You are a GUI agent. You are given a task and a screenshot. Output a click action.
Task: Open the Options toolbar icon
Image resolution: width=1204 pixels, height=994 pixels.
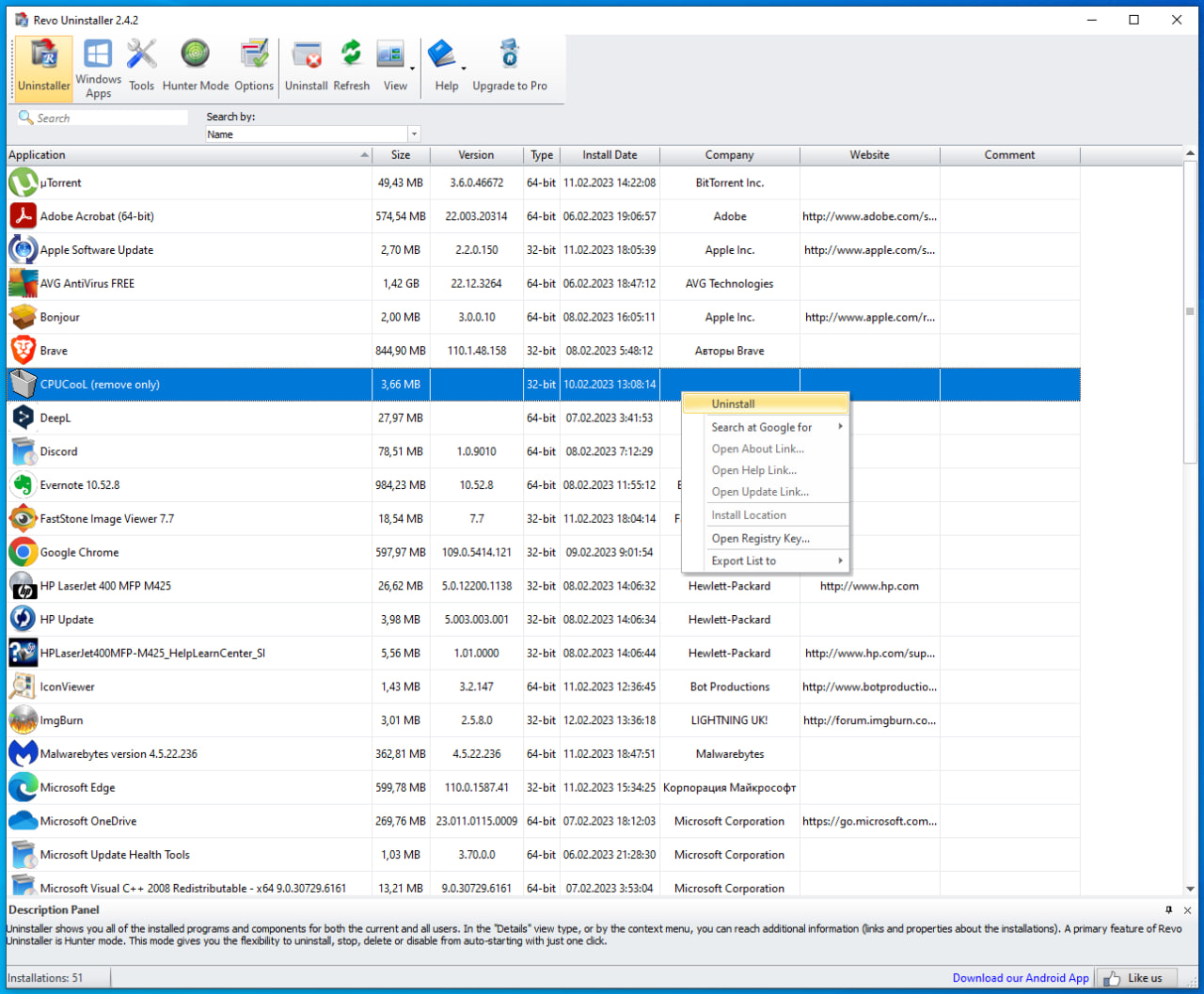pos(254,66)
